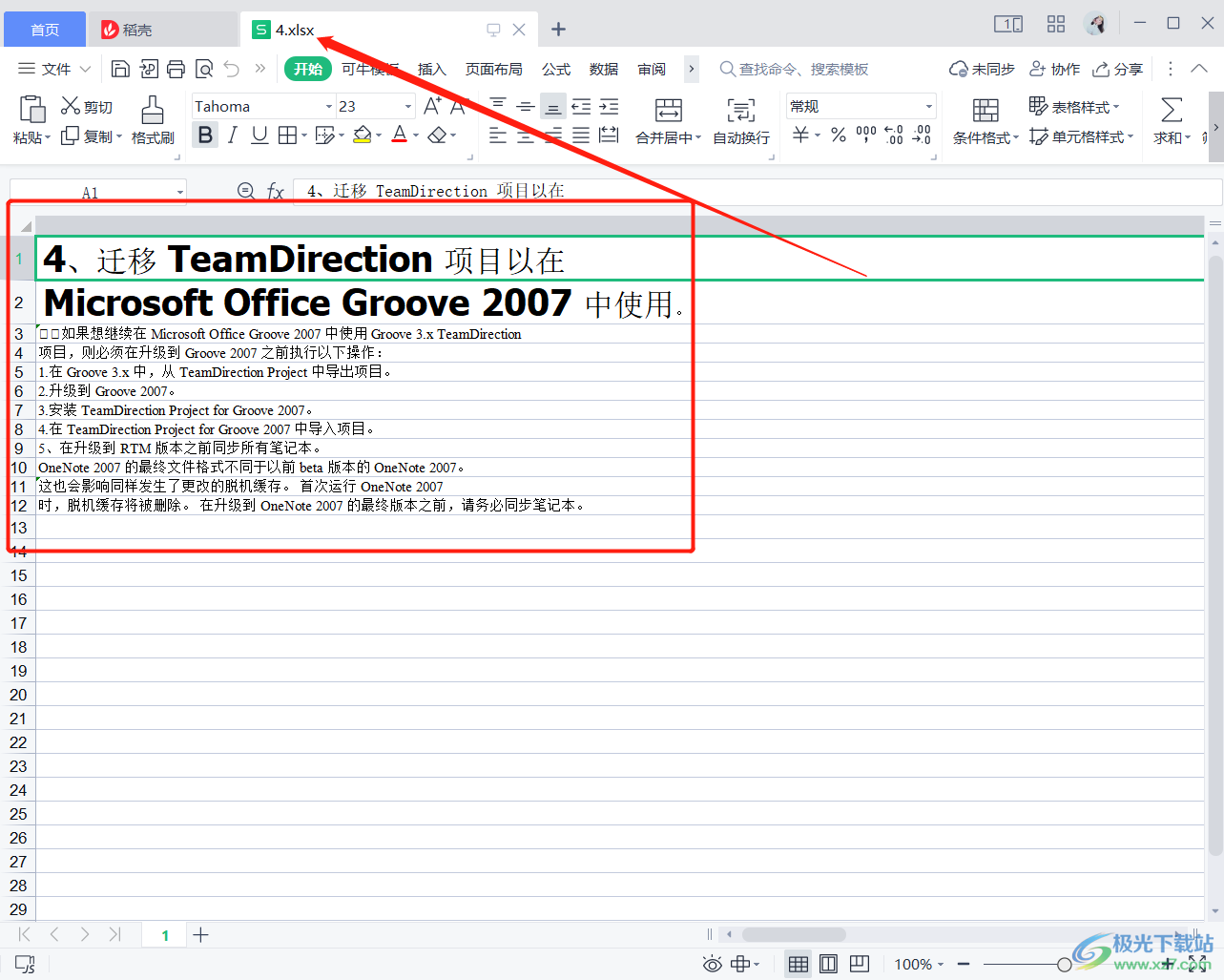1224x980 pixels.
Task: Click the zoom magnifier beside fx
Action: (x=246, y=191)
